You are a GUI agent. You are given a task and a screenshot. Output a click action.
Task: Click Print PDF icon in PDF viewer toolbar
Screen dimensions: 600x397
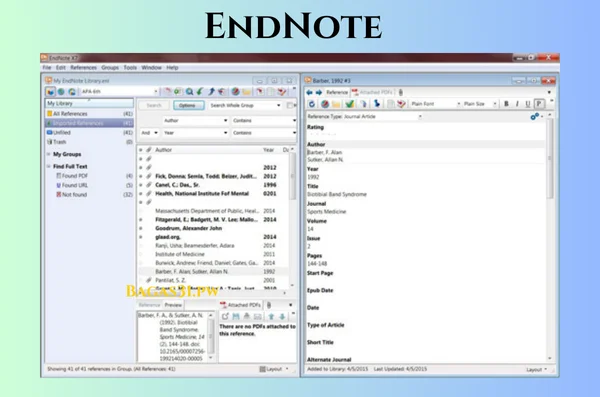point(247,316)
